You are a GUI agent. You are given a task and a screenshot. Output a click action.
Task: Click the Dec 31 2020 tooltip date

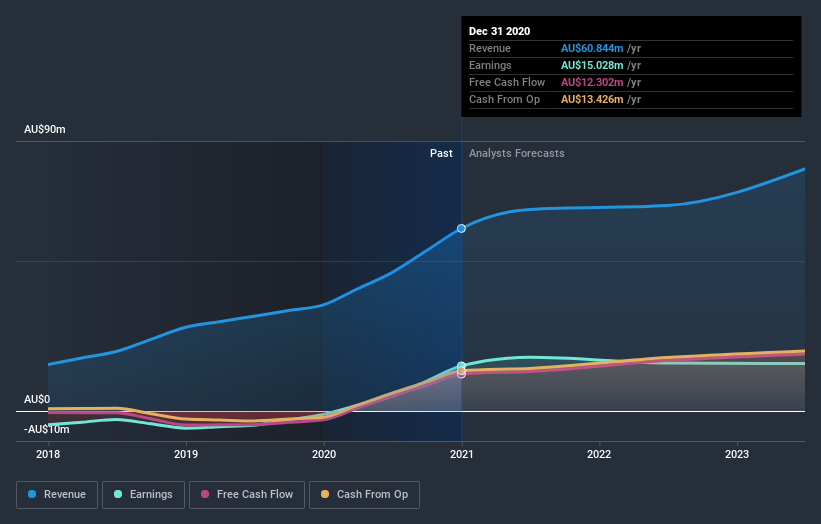click(x=500, y=31)
